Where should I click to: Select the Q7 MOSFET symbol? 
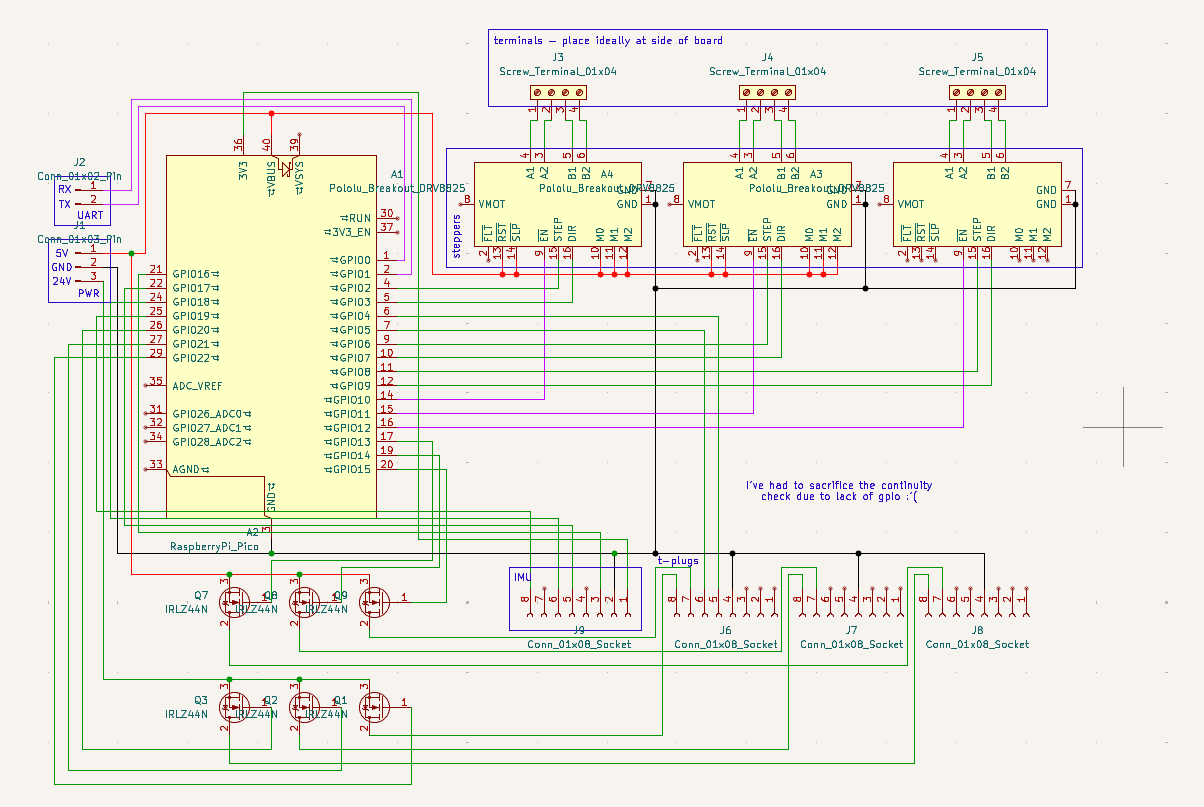click(234, 603)
